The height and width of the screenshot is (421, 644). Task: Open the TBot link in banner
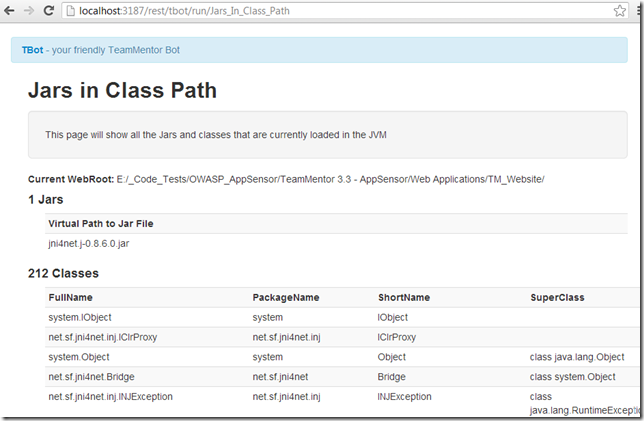[32, 50]
